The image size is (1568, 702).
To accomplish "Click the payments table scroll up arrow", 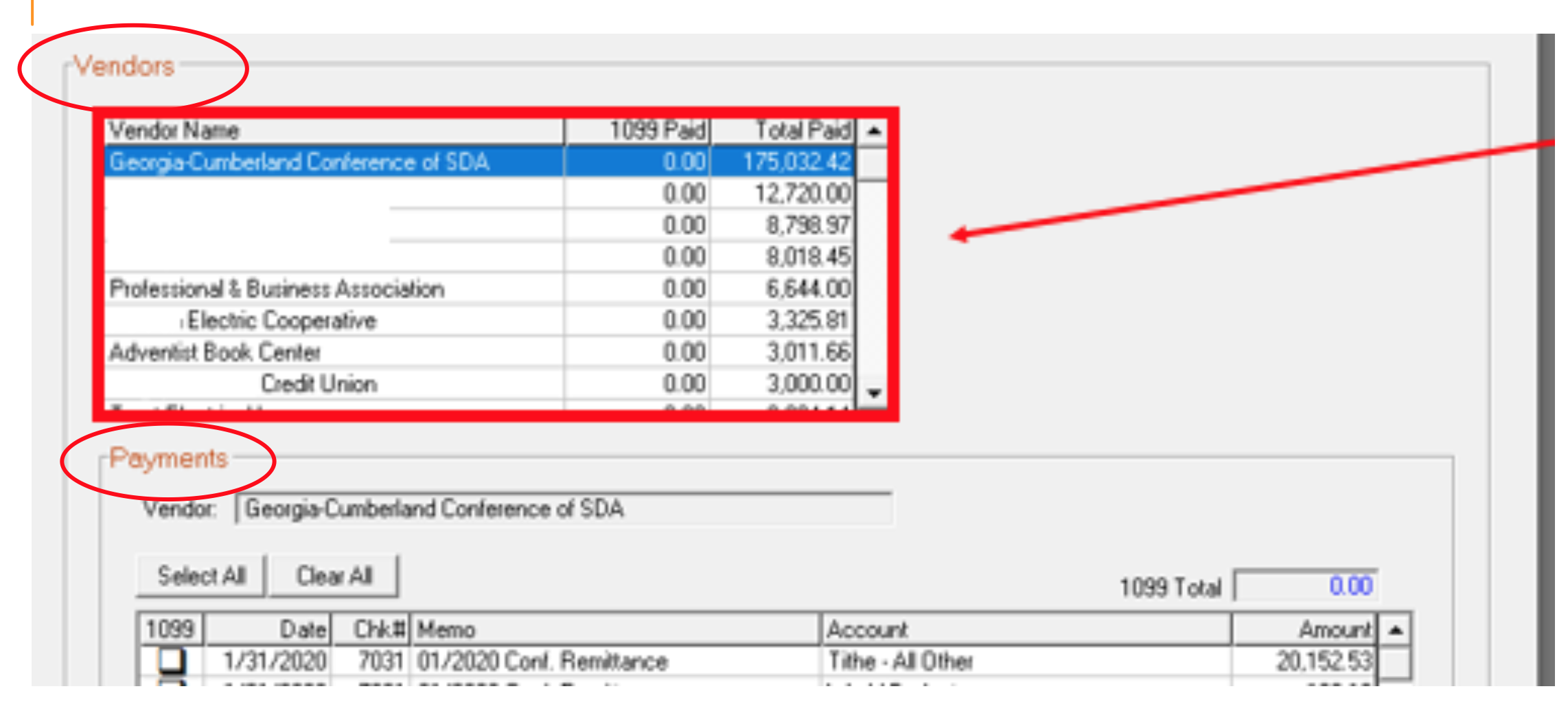I will point(1395,629).
